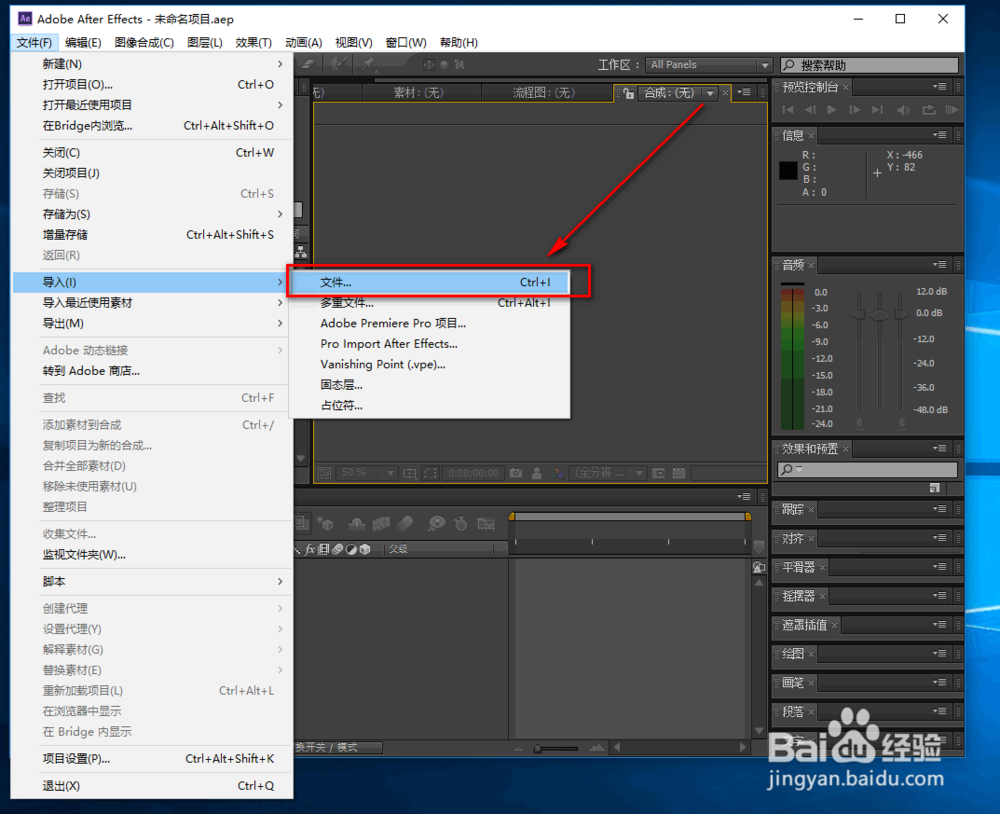Open the 图像合成(C) menu
Image resolution: width=1000 pixels, height=814 pixels.
click(144, 43)
